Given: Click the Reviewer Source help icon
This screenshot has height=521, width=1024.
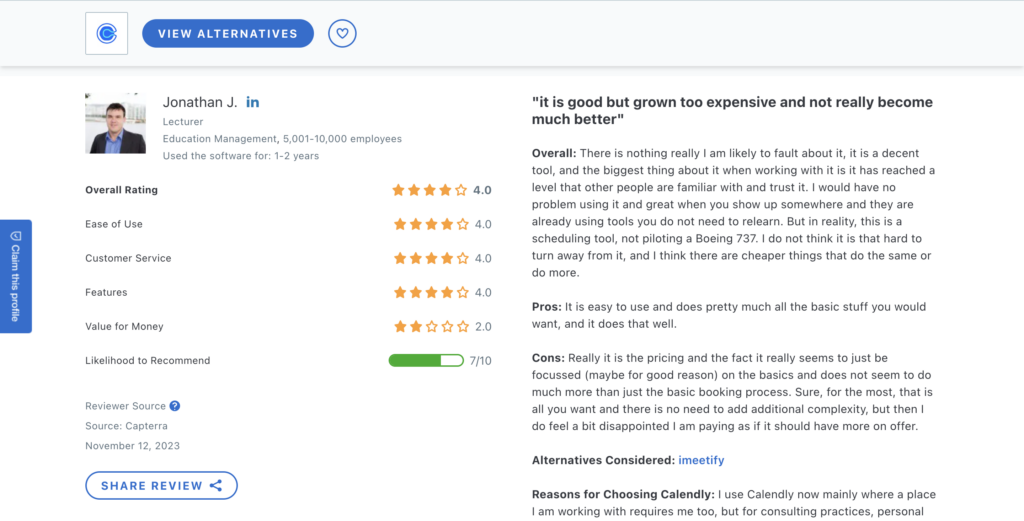Looking at the screenshot, I should point(175,406).
